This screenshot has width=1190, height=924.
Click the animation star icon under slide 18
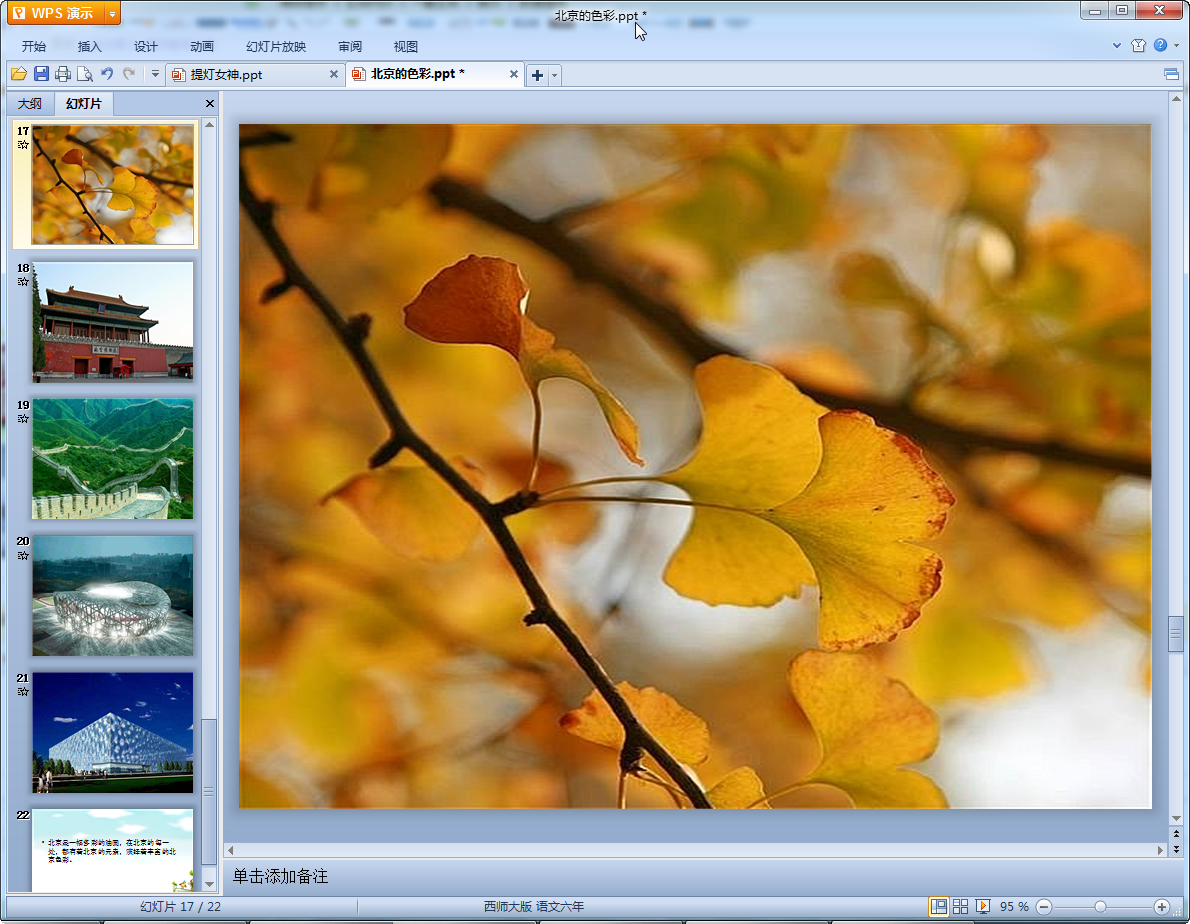(23, 281)
